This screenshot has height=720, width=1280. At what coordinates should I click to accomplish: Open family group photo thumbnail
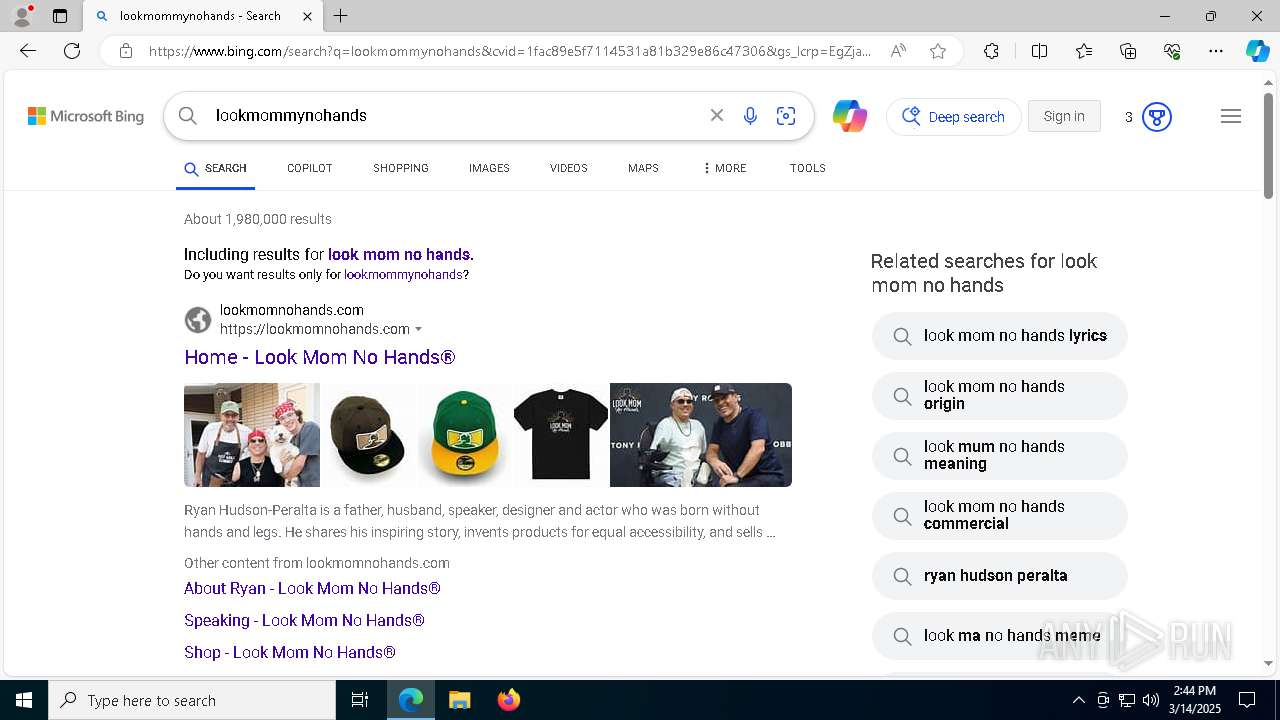click(x=252, y=435)
